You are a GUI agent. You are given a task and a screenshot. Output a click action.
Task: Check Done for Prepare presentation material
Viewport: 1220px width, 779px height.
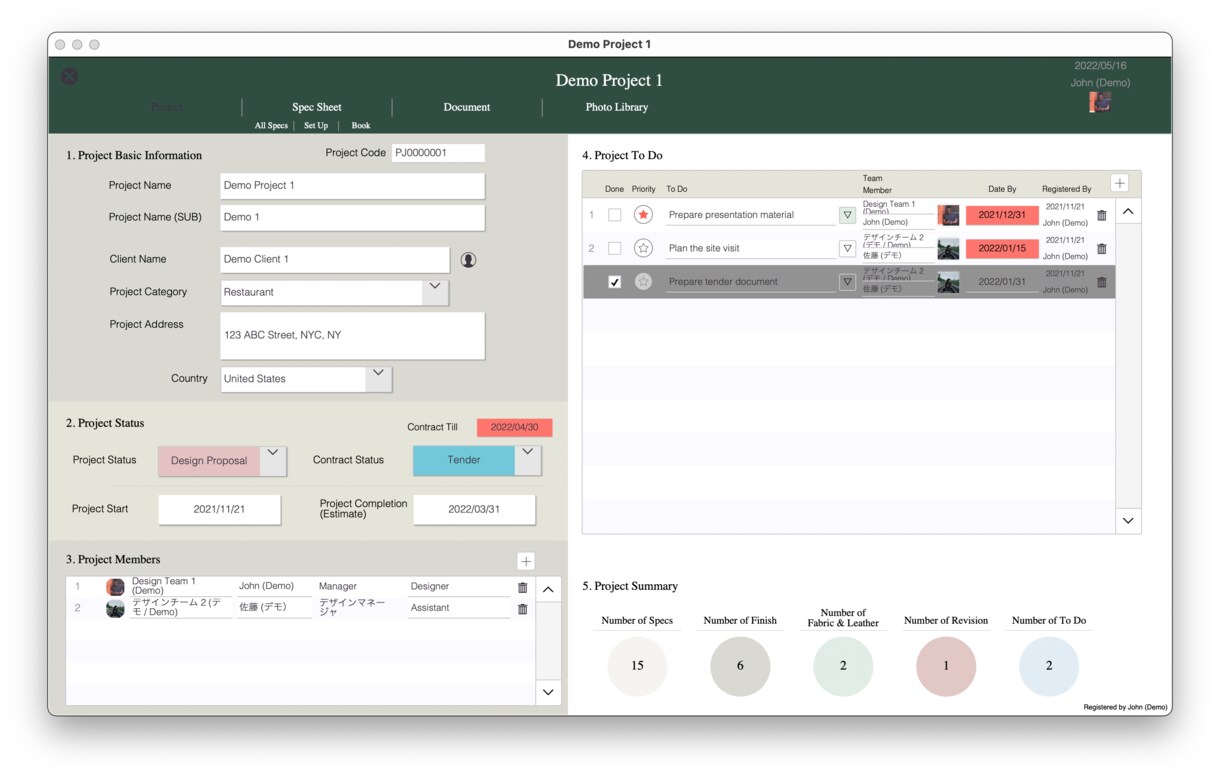click(615, 215)
